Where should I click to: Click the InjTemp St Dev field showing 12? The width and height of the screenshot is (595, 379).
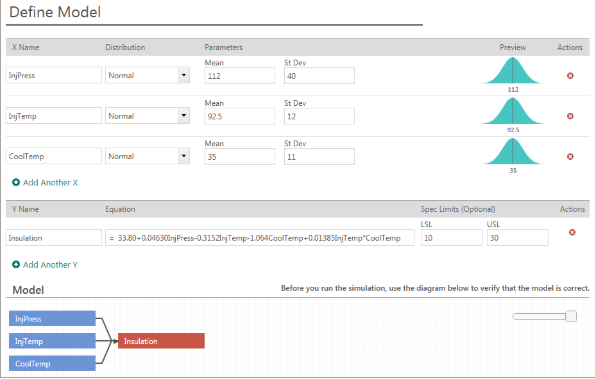point(319,116)
